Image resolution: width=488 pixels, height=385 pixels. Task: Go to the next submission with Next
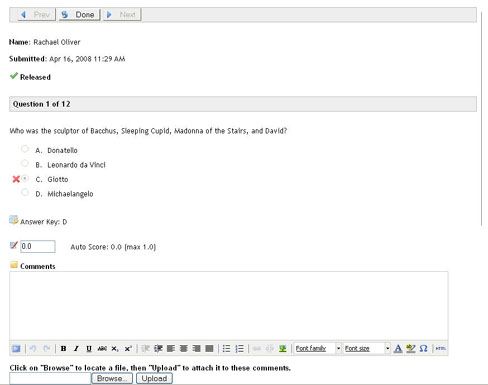coord(122,15)
